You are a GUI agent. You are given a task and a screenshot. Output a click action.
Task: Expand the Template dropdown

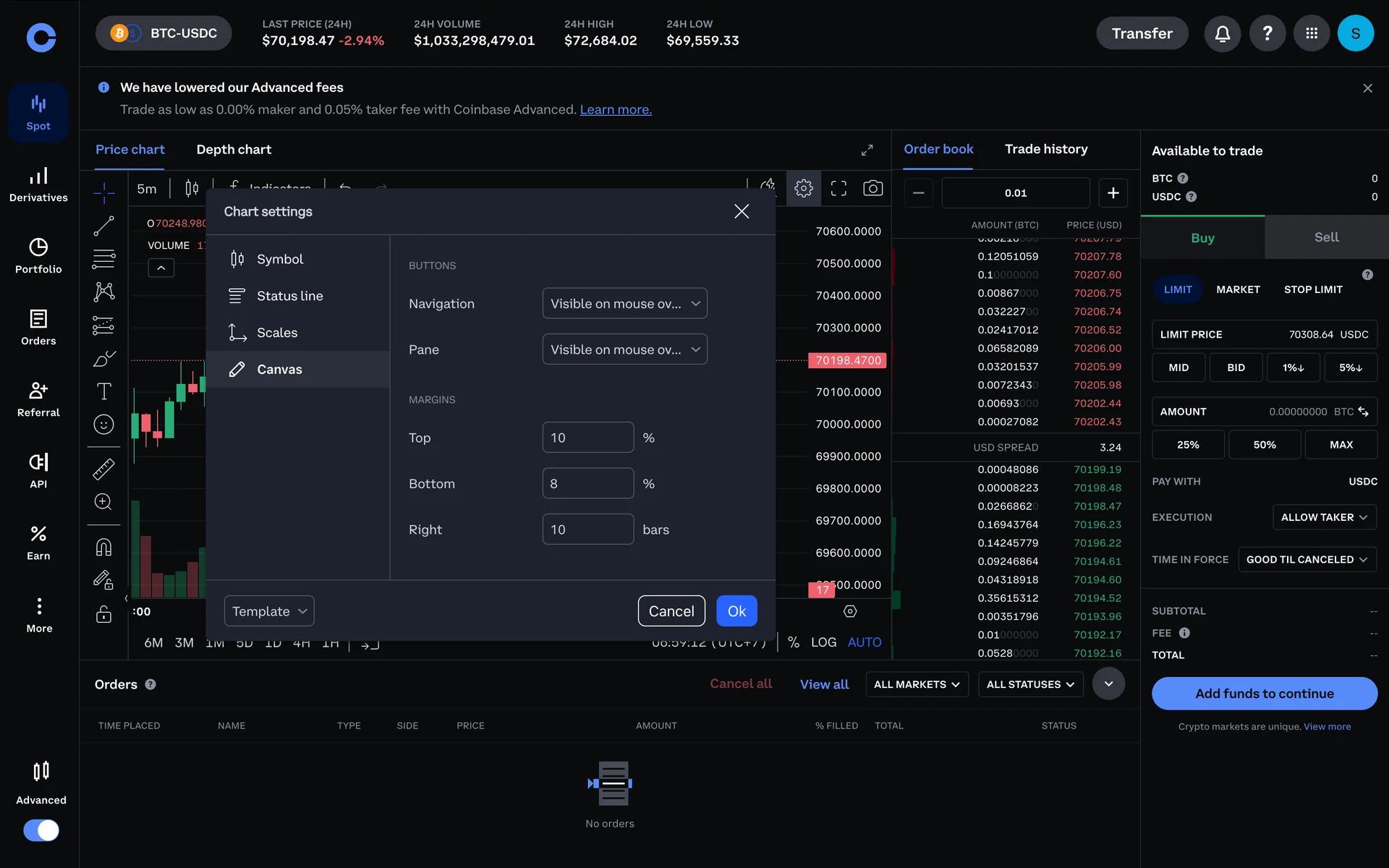(269, 611)
